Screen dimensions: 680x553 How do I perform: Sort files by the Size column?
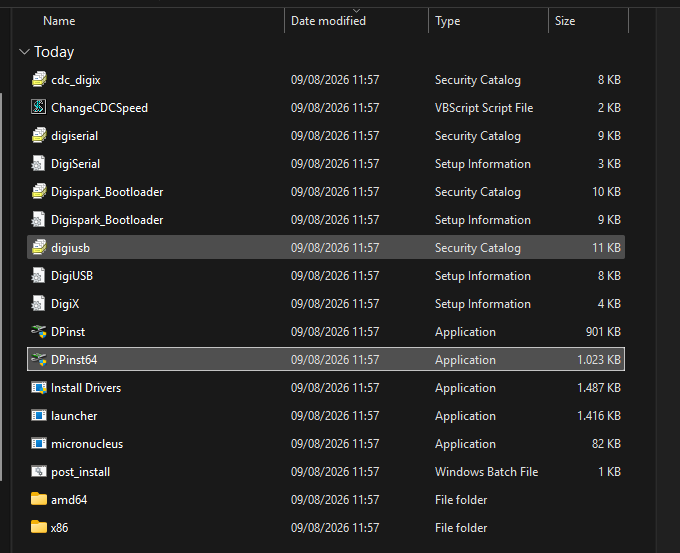(565, 21)
